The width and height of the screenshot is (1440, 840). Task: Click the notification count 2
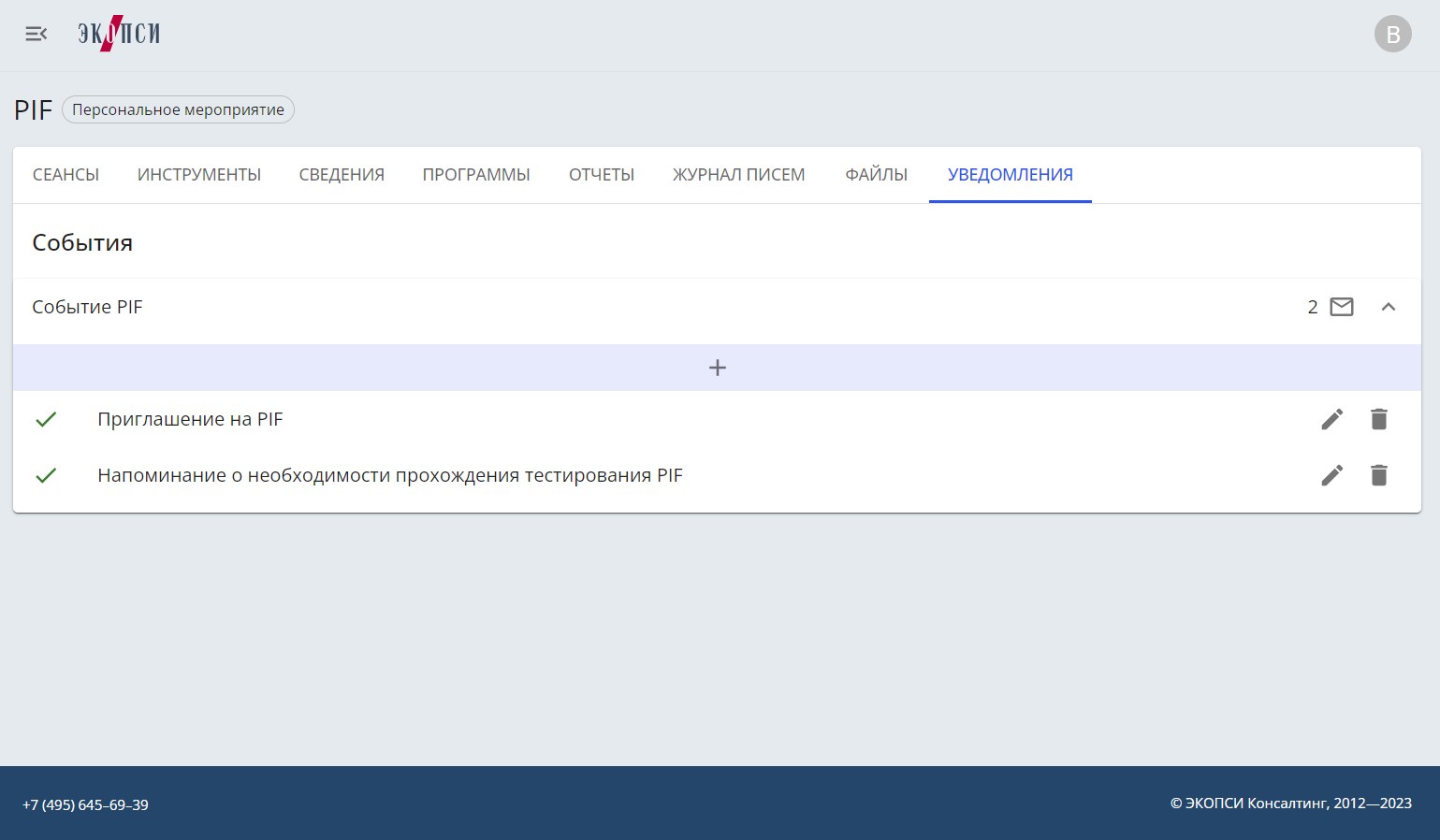point(1313,307)
